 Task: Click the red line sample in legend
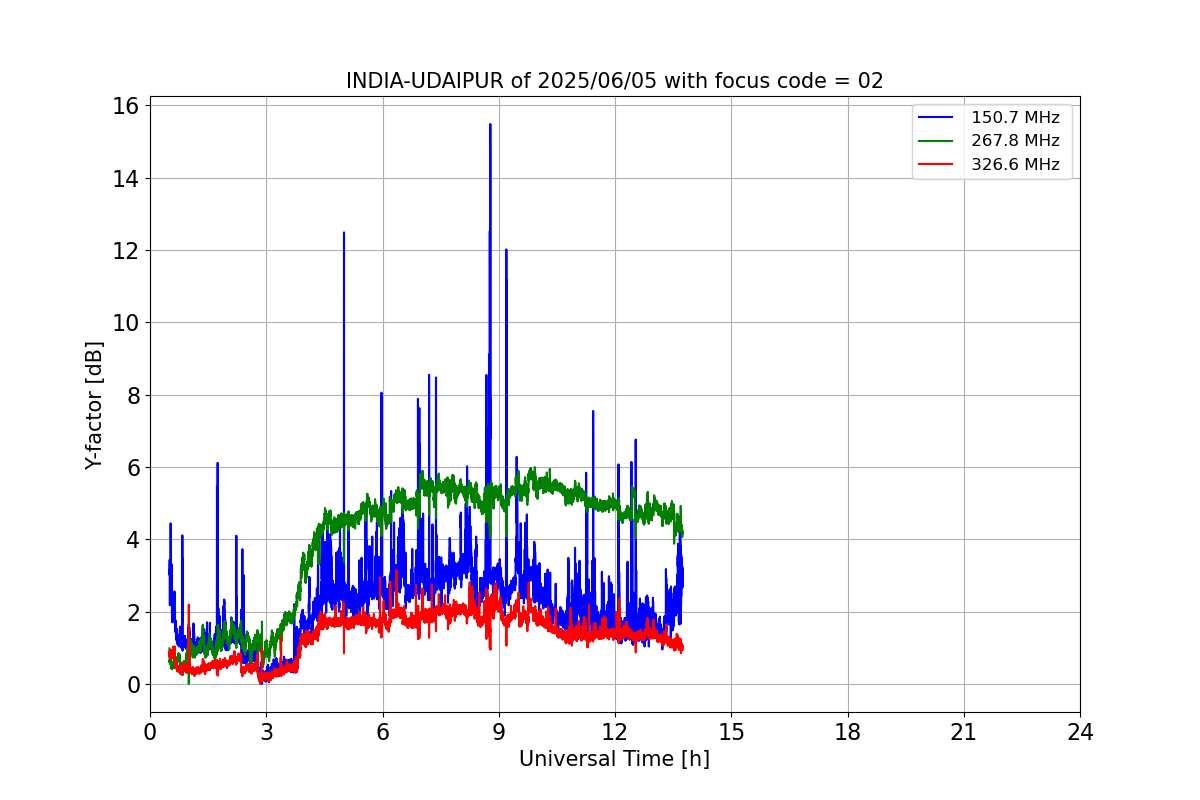click(936, 165)
